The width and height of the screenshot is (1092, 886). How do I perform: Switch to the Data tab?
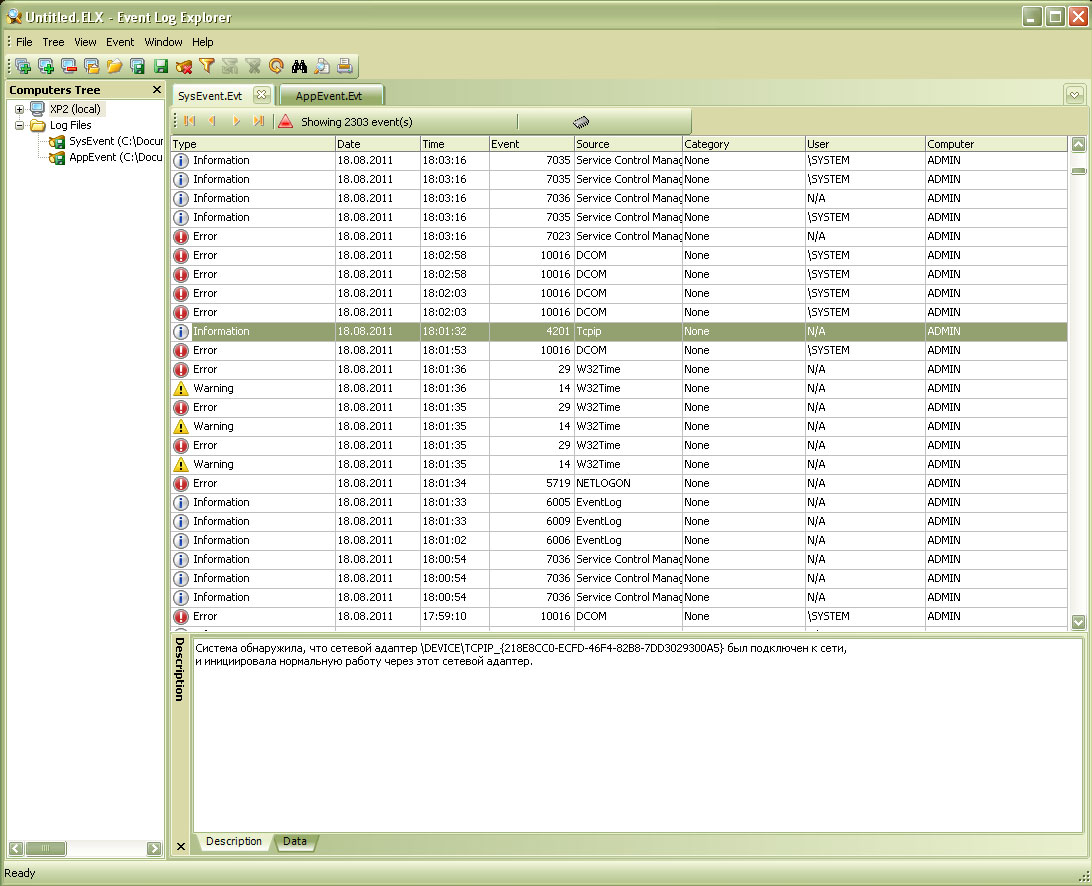click(295, 842)
